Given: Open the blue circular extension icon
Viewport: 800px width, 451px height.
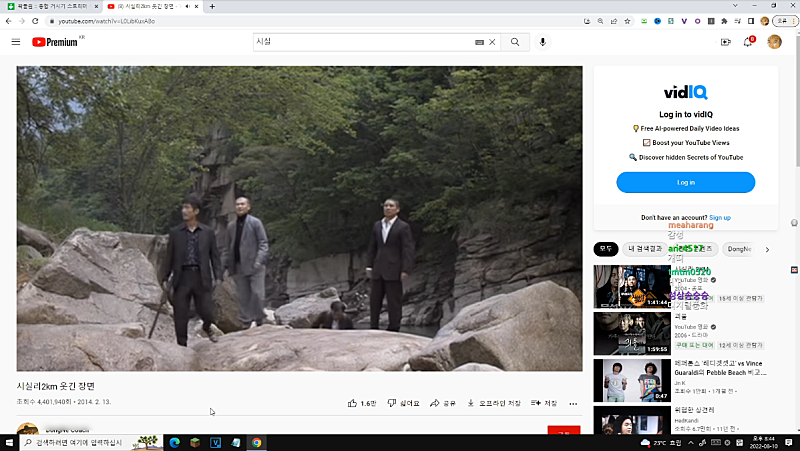Looking at the screenshot, I should (x=657, y=21).
